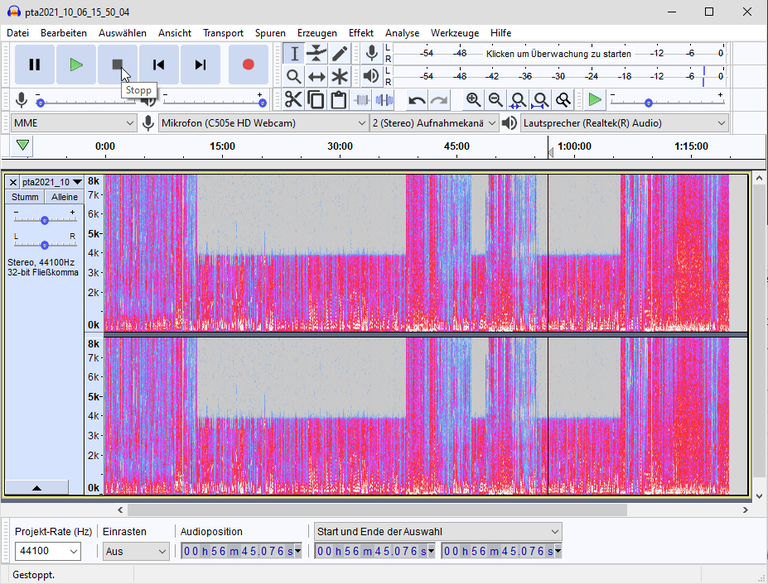Click the Pause transport button
This screenshot has width=768, height=584.
[34, 64]
